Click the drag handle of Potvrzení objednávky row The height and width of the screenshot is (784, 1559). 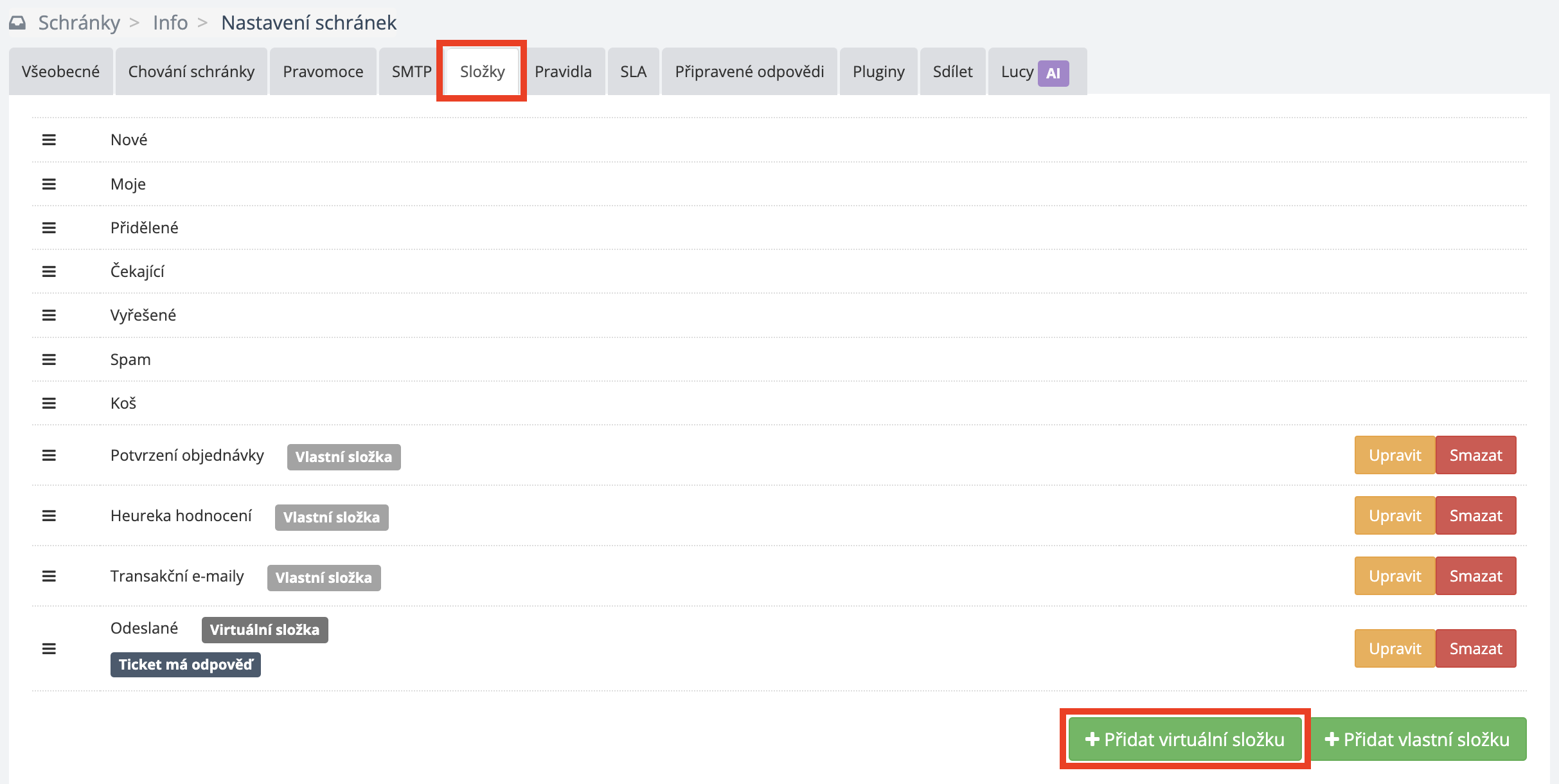pyautogui.click(x=49, y=455)
